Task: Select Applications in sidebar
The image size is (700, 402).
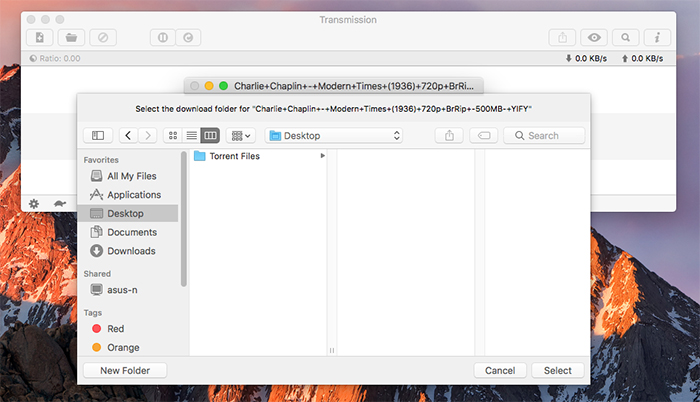Action: tap(128, 195)
